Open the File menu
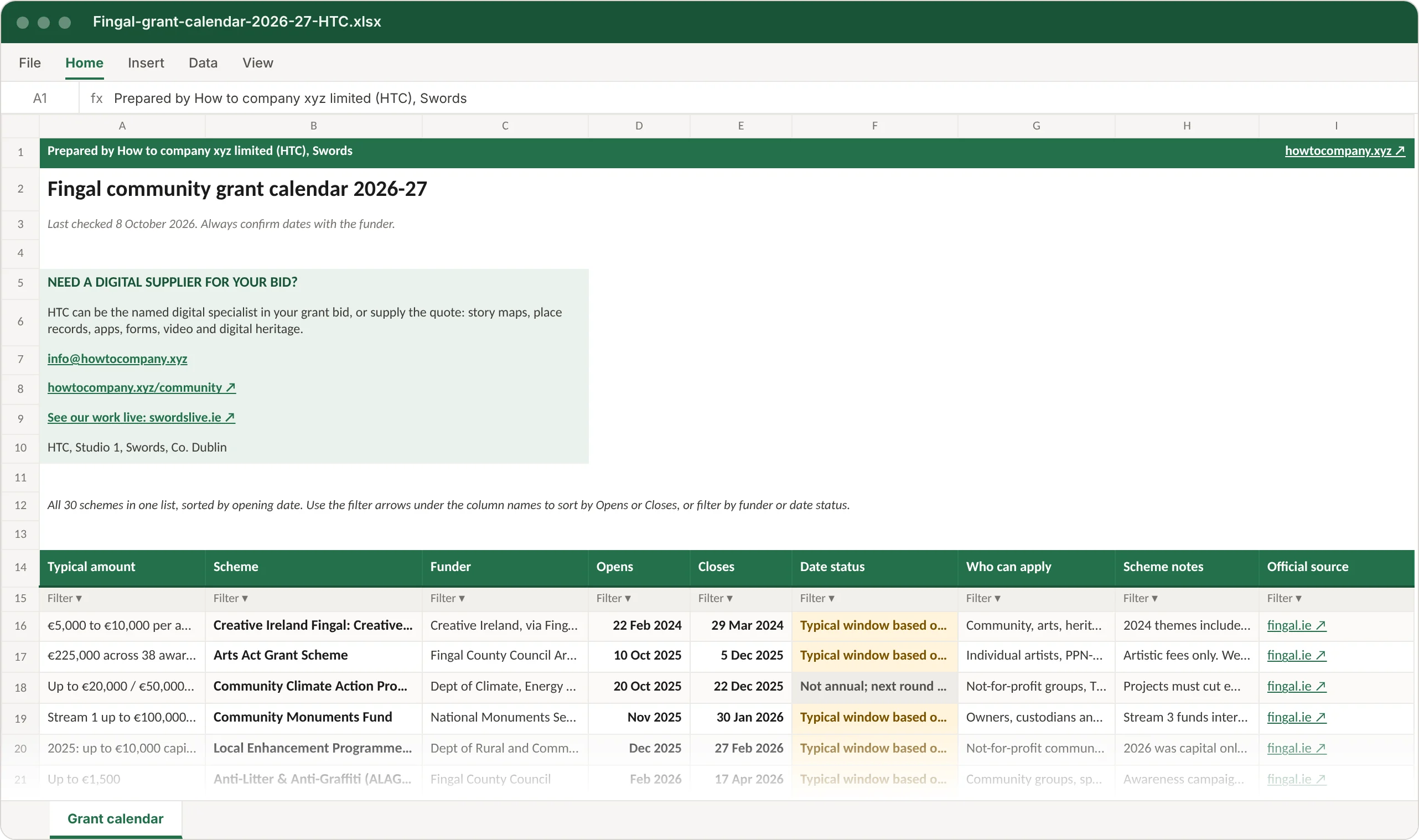Image resolution: width=1419 pixels, height=840 pixels. 29,63
